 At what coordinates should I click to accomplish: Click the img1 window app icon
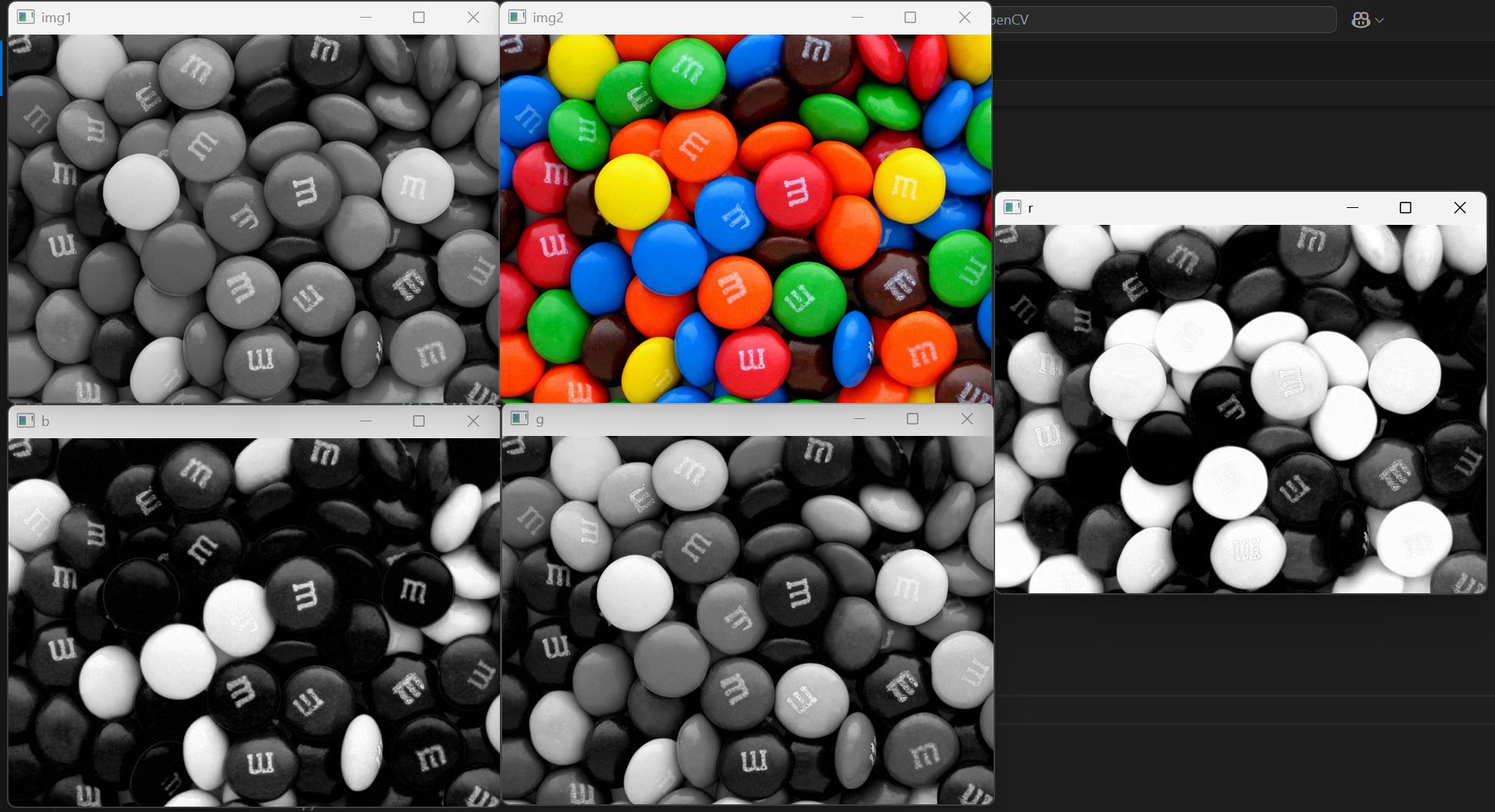pos(26,17)
